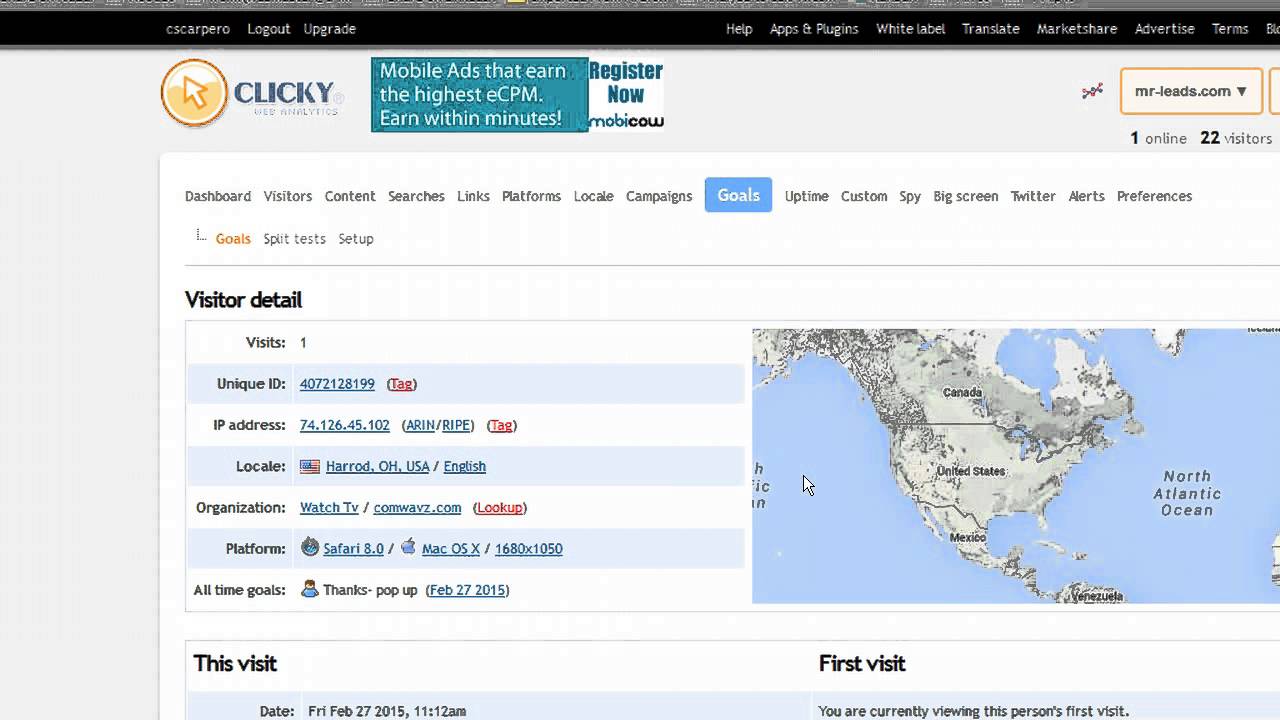Click IP address 74.126.45.102
Image resolution: width=1280 pixels, height=720 pixels.
345,425
